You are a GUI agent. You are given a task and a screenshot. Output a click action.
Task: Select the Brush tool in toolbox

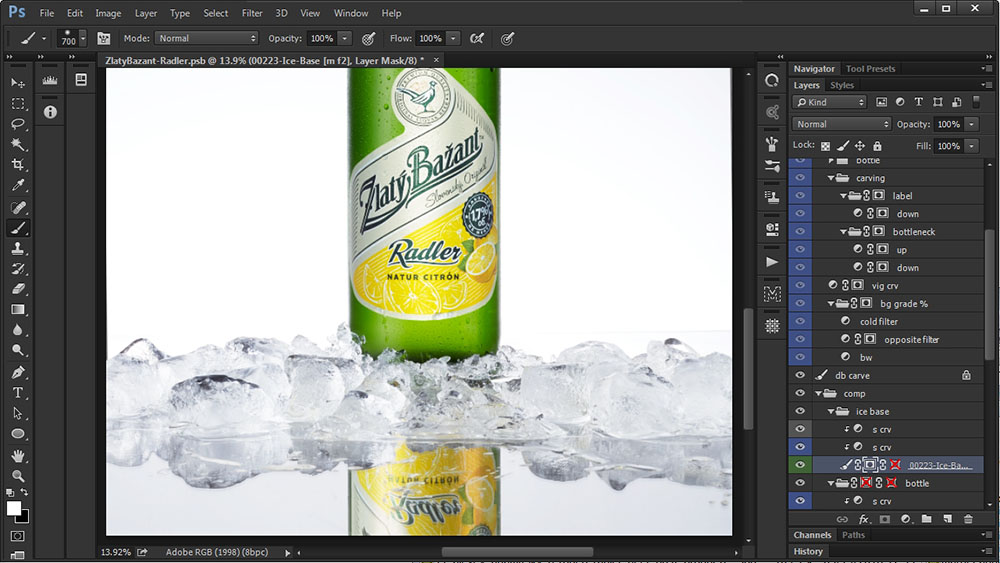18,228
